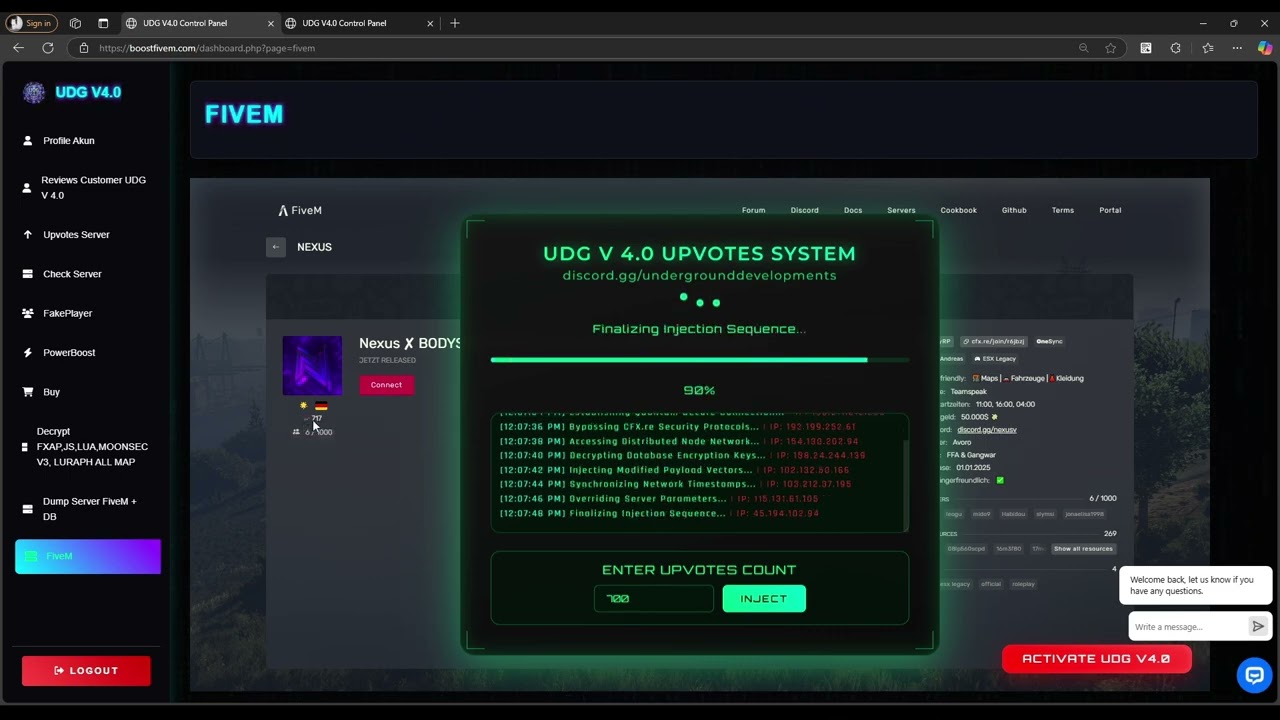
Task: Open the favorites hub toolbar icon
Action: tap(1208, 48)
